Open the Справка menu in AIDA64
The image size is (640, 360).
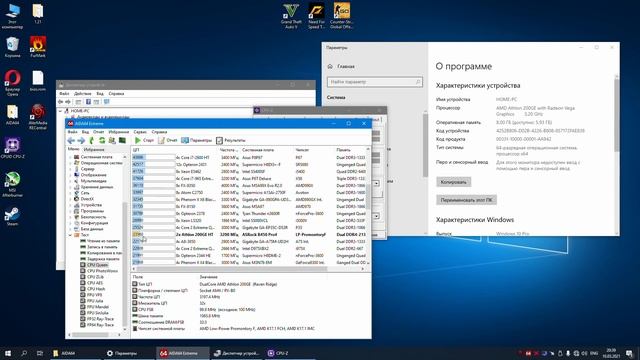click(x=159, y=132)
